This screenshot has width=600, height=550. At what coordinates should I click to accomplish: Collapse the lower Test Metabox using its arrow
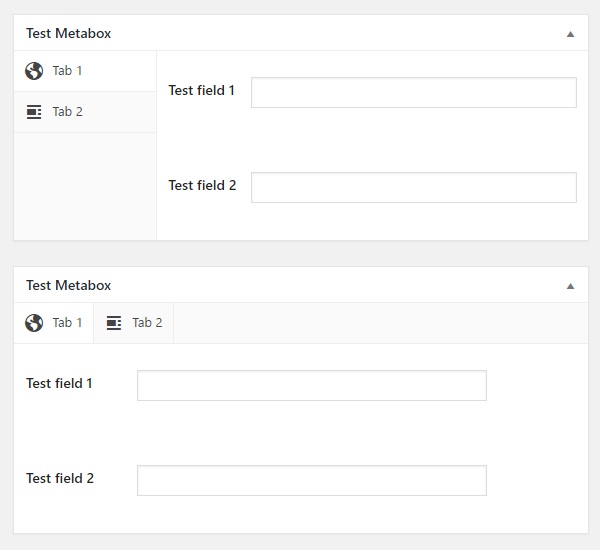coord(570,286)
